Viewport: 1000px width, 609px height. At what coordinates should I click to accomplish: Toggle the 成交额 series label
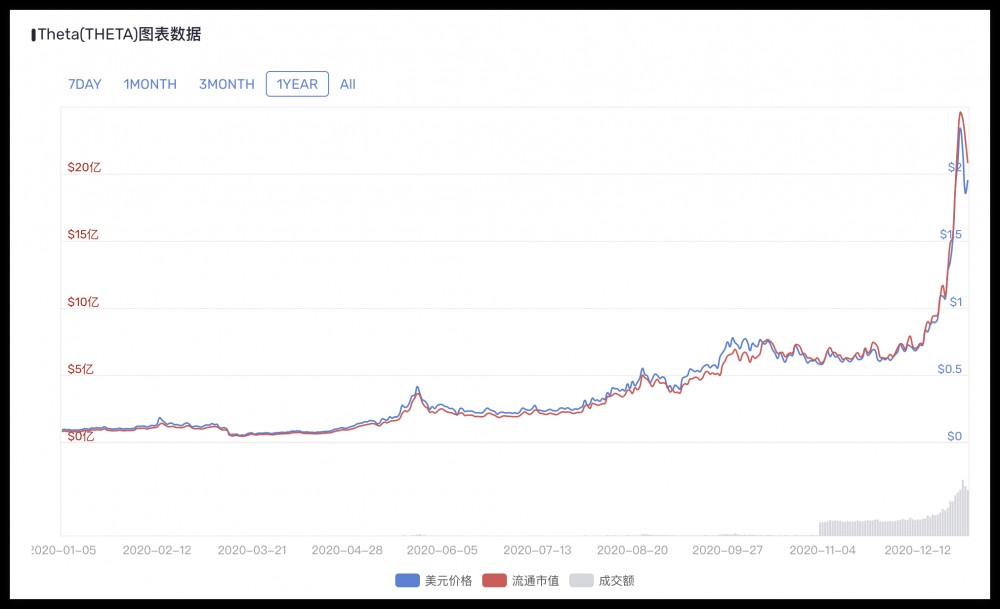pos(616,580)
